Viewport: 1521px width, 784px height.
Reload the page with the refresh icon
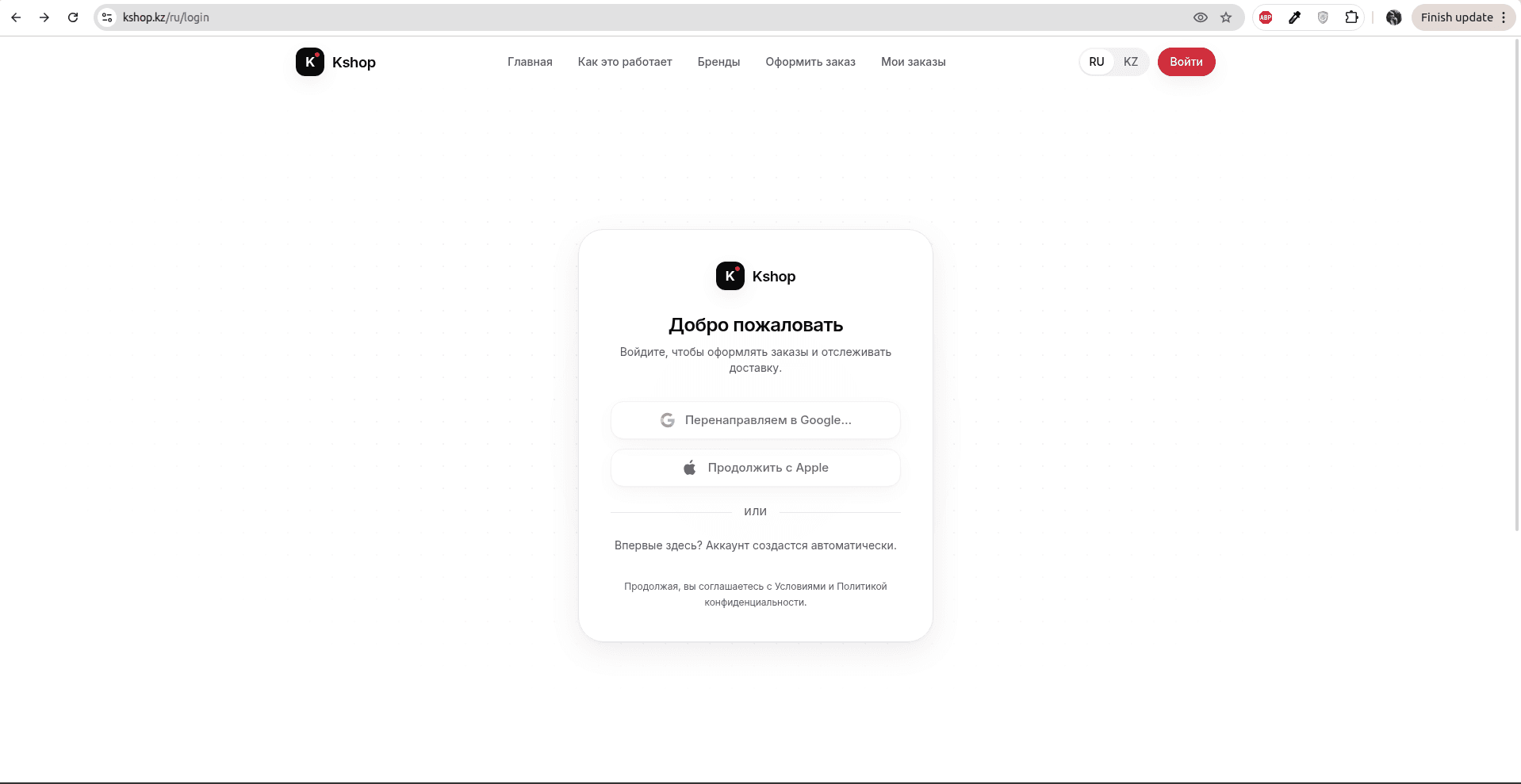click(73, 17)
